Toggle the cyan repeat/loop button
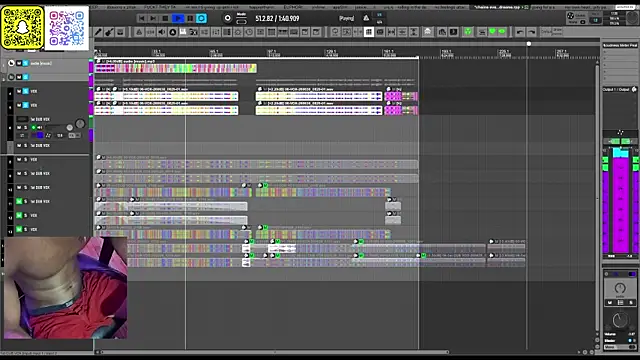Viewport: 640px width, 360px height. pyautogui.click(x=201, y=18)
